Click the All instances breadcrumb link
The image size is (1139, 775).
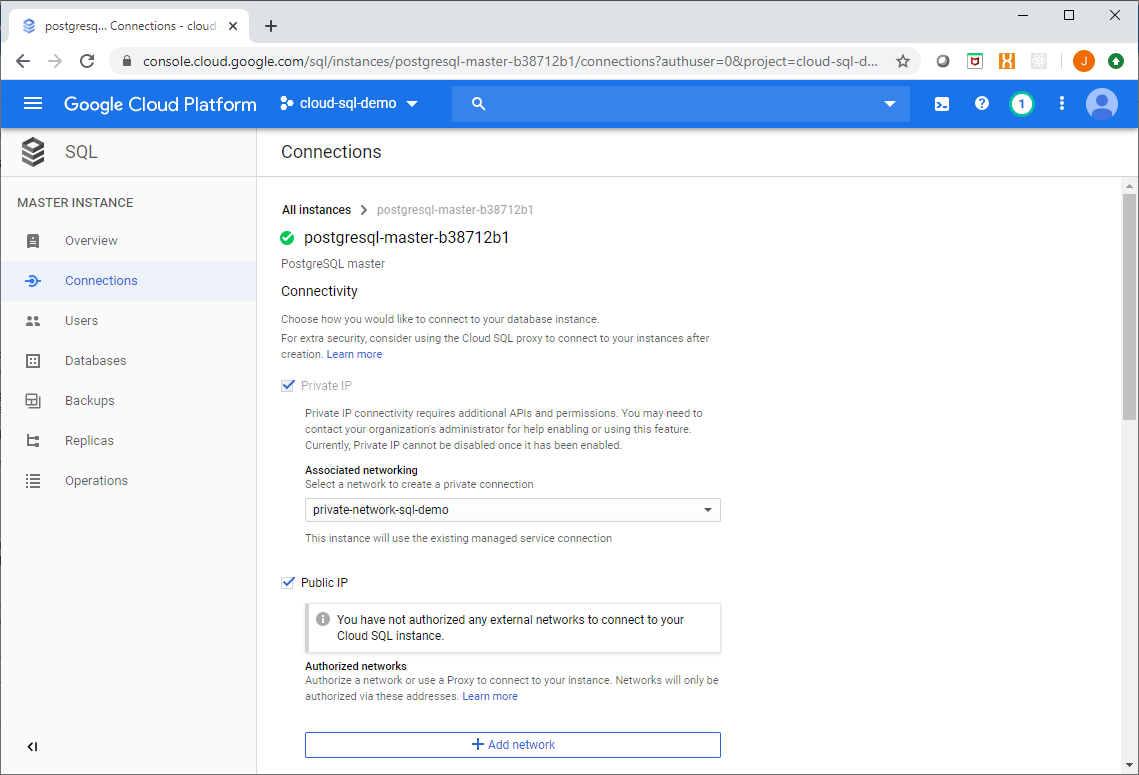point(316,210)
